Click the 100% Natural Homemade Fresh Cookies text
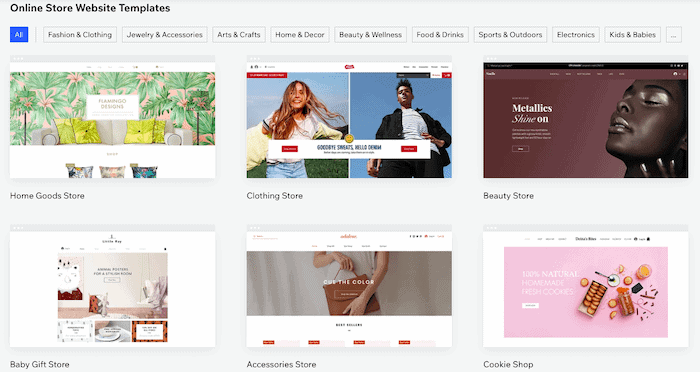700x372 pixels. coord(550,283)
